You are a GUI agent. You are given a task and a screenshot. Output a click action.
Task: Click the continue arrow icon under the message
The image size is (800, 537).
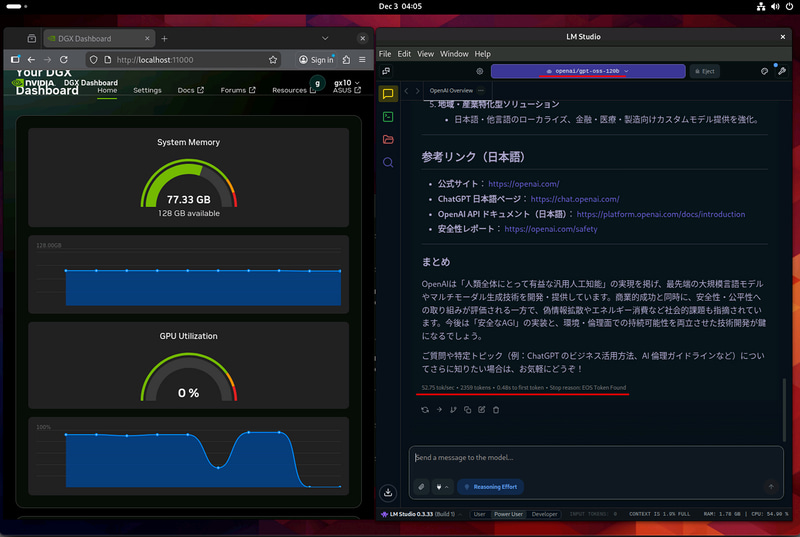pos(439,410)
